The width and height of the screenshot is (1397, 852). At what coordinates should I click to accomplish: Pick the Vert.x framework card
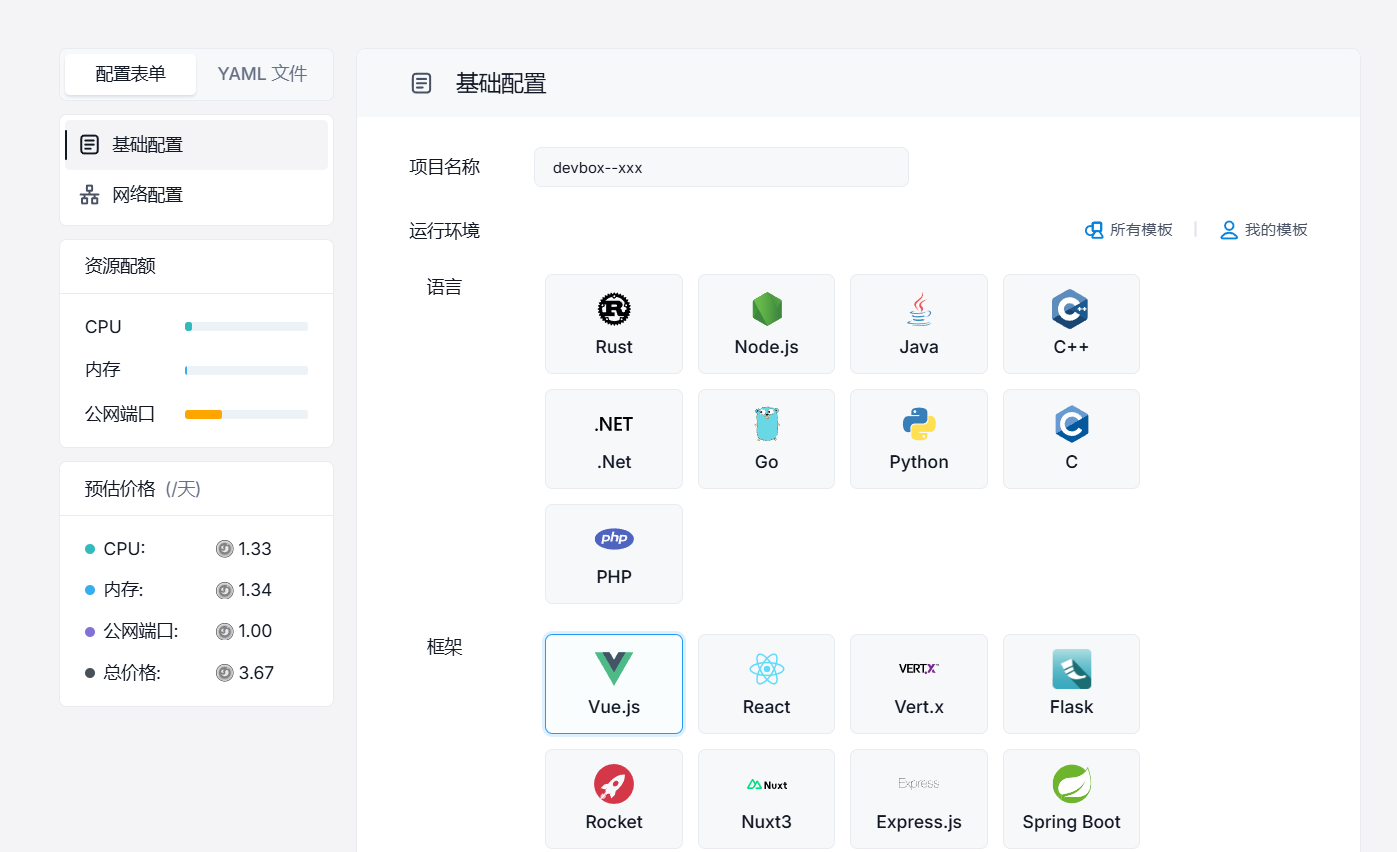919,684
